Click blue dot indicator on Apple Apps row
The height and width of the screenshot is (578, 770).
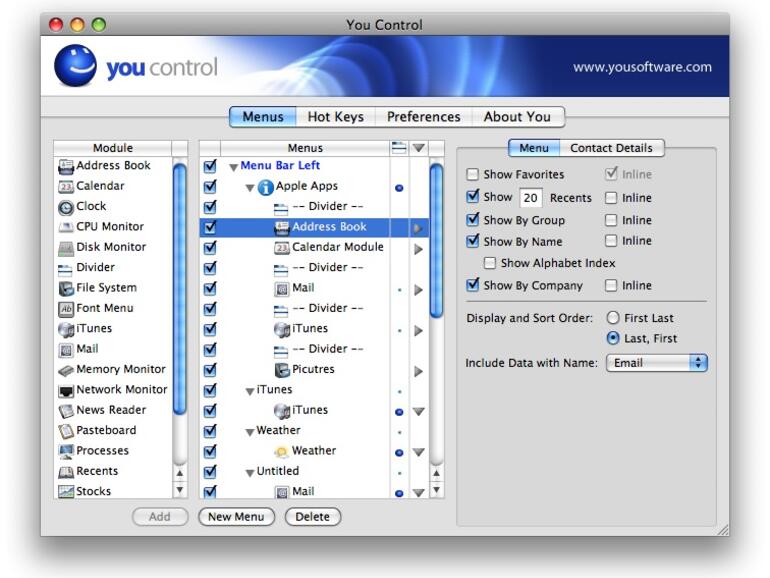pos(399,188)
